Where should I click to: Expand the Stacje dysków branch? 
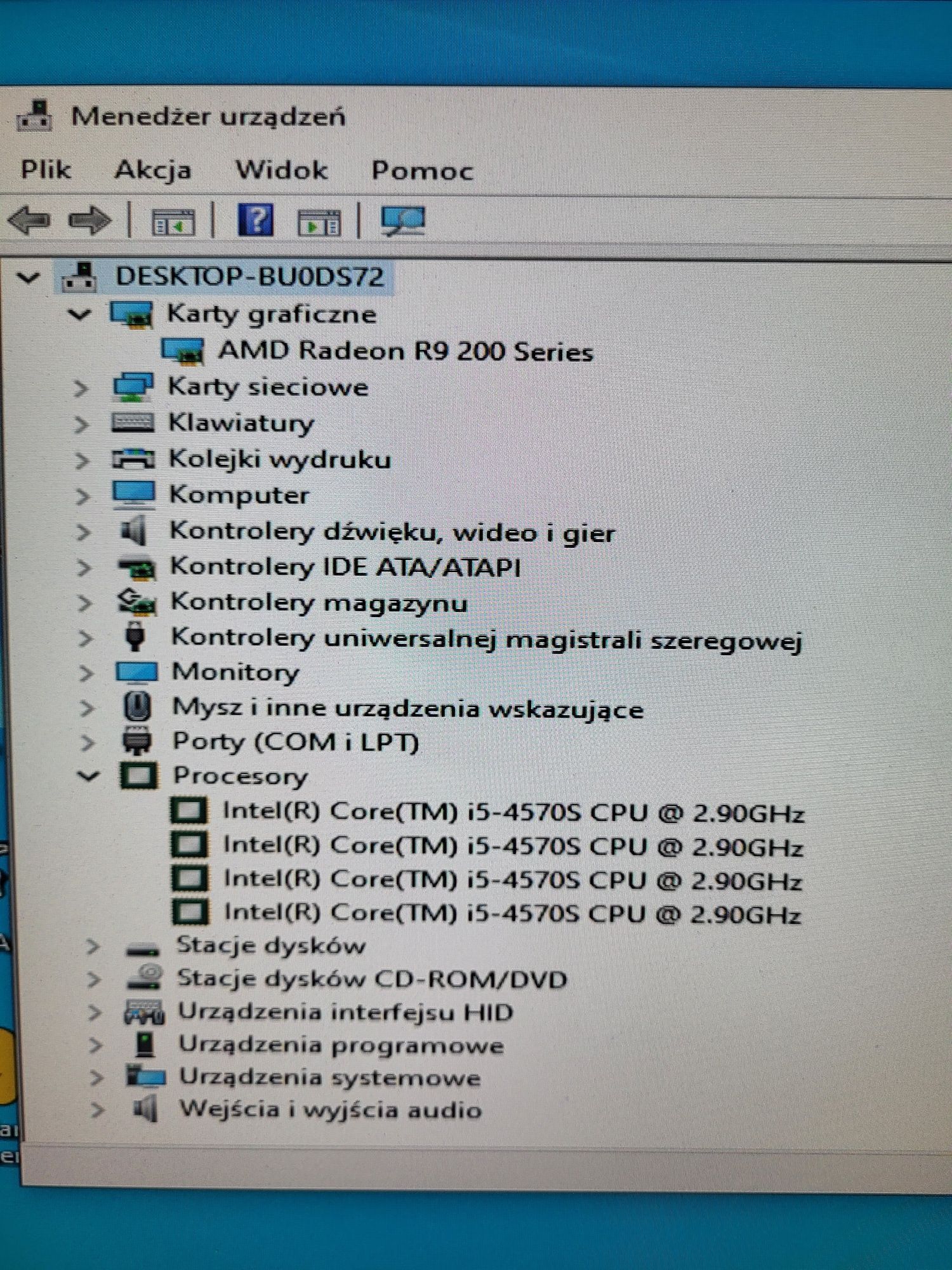point(93,947)
